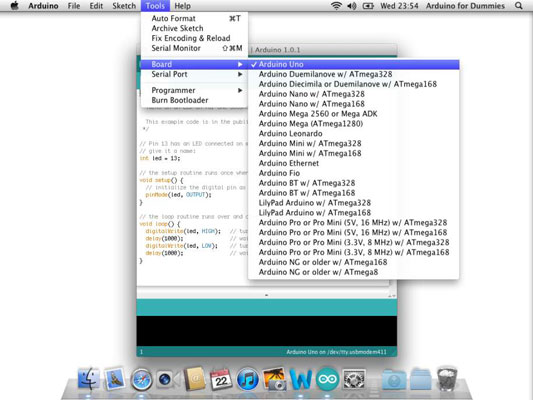This screenshot has height=400, width=533.
Task: Select Pro Mini (5V, 16 MHz) w/ ATmega168
Action: [x=354, y=232]
